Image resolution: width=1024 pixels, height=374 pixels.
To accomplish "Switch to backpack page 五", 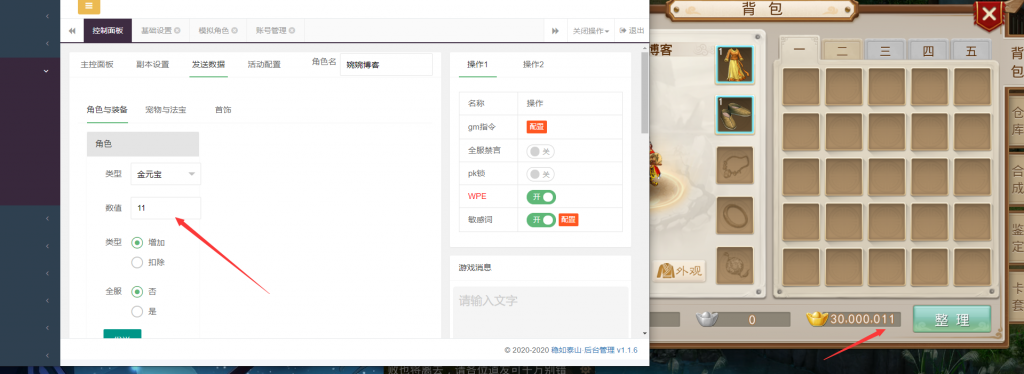I will coord(971,50).
